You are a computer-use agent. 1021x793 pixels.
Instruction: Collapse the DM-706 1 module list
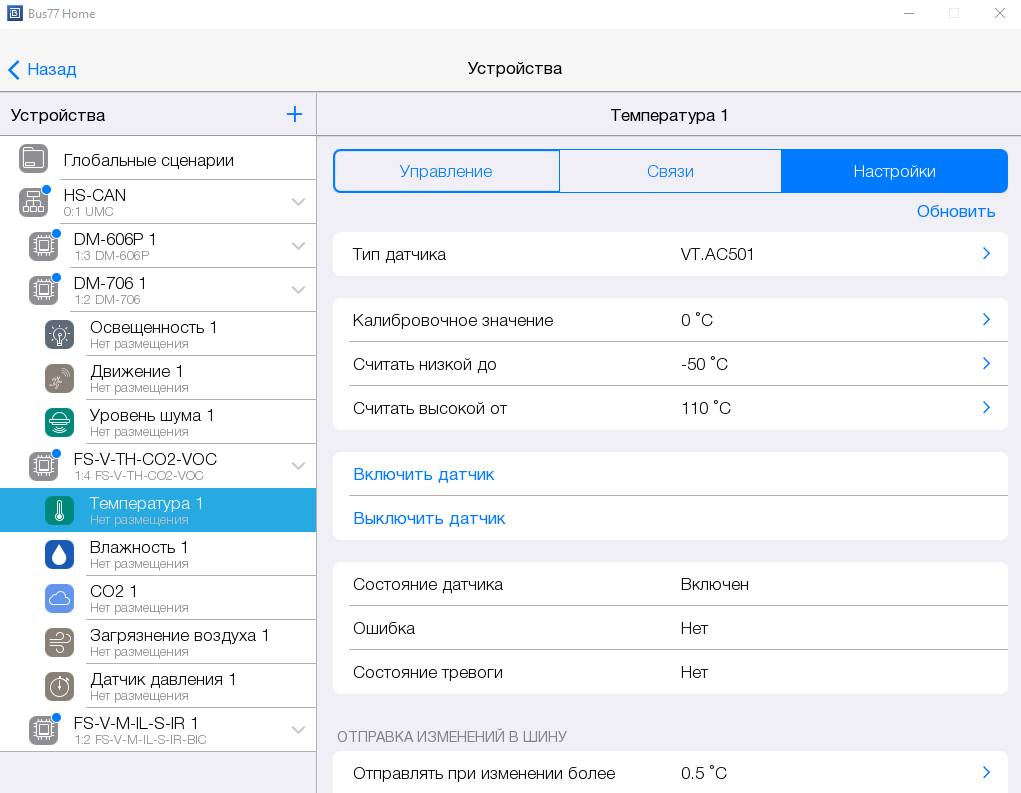298,290
